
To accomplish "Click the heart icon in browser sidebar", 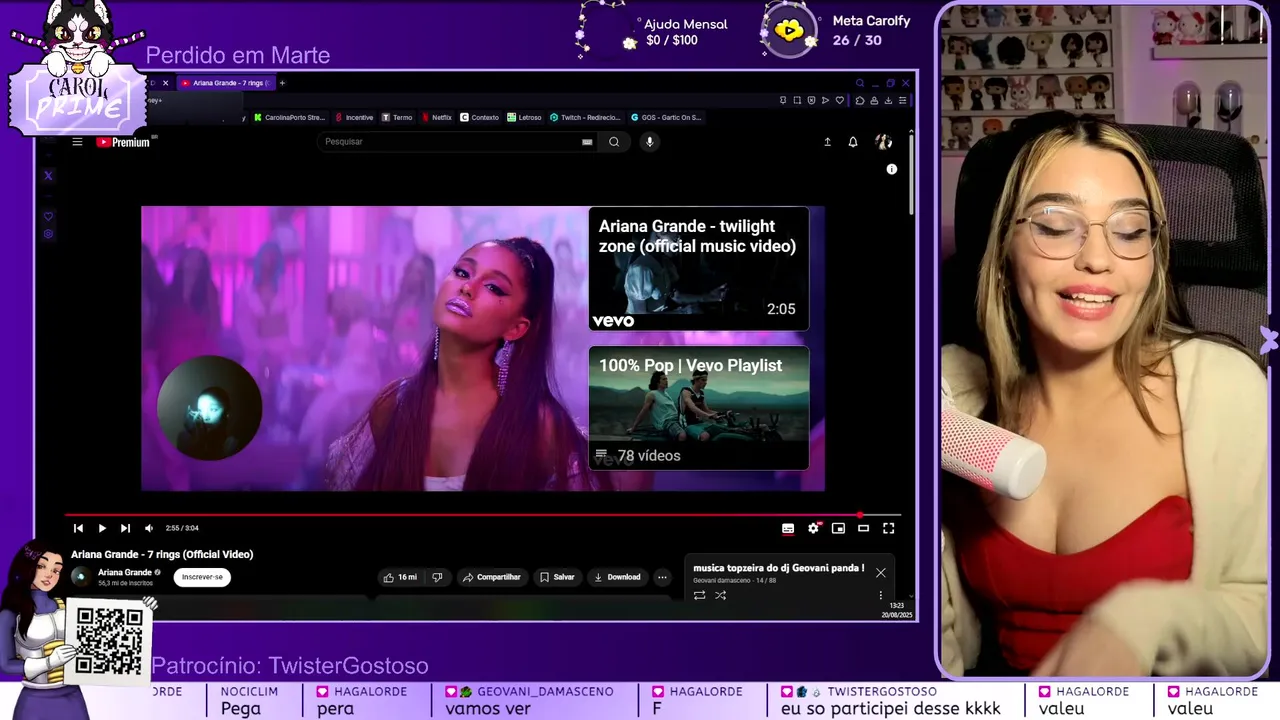I will click(x=48, y=216).
